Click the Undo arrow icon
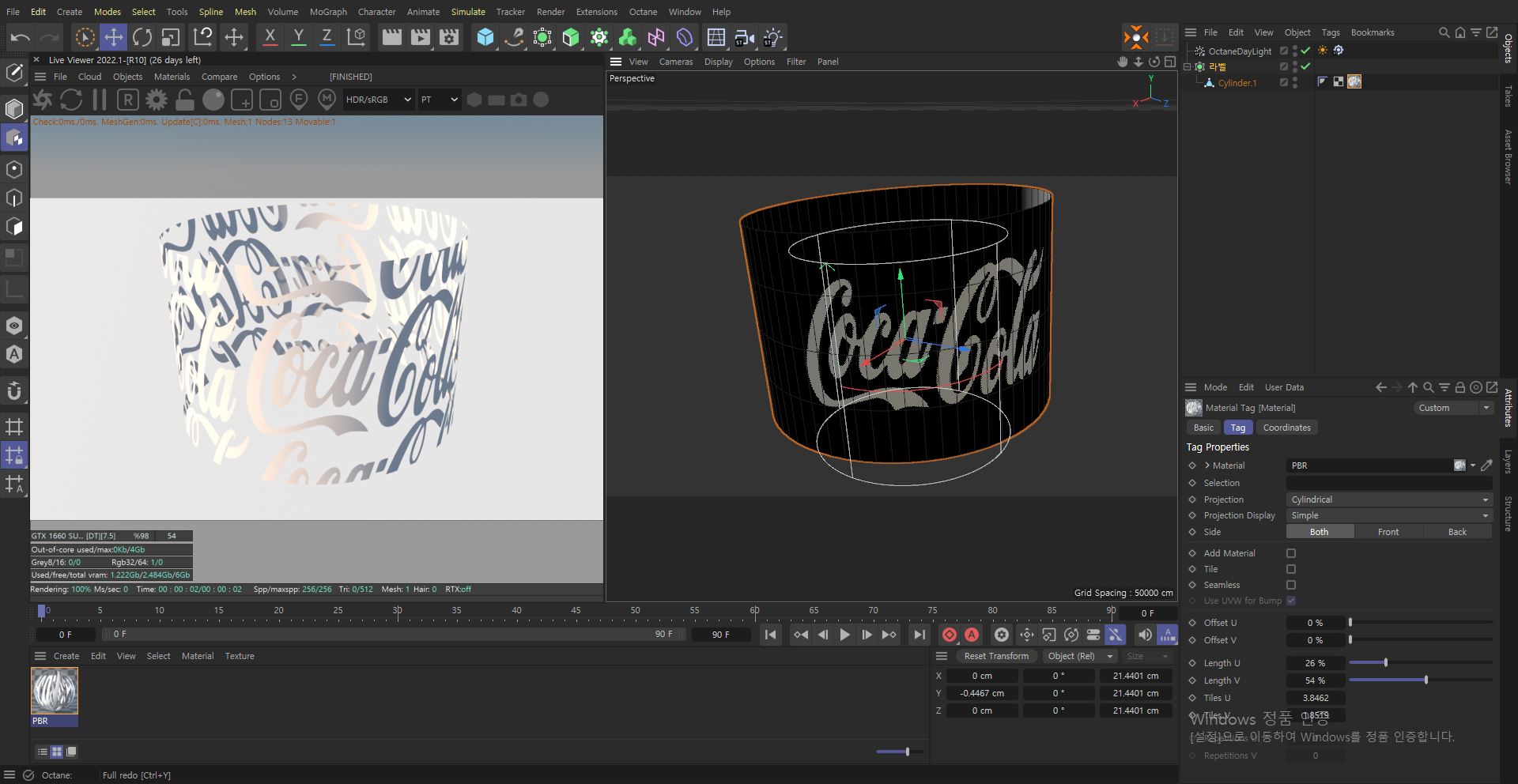 click(x=21, y=37)
